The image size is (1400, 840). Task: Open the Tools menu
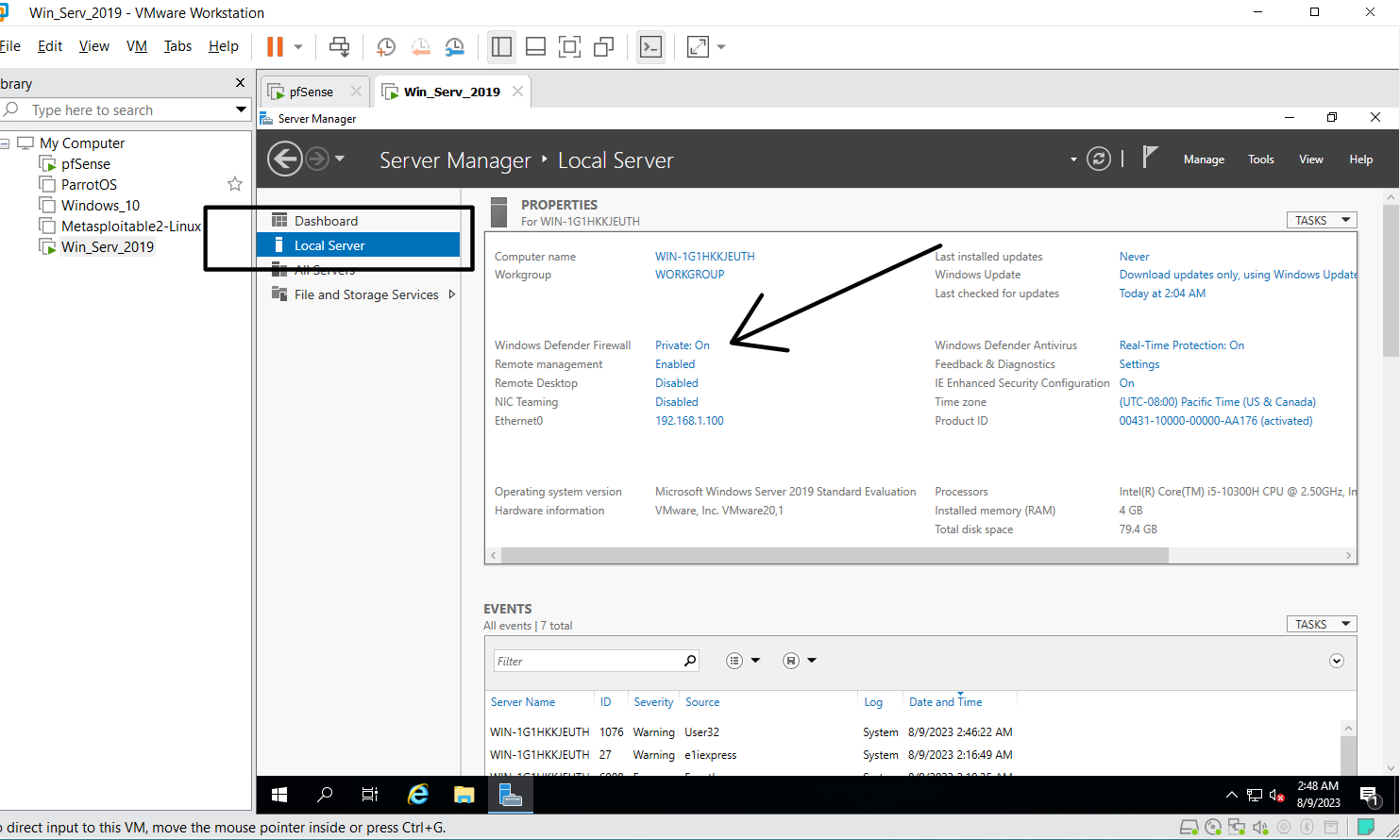1261,160
